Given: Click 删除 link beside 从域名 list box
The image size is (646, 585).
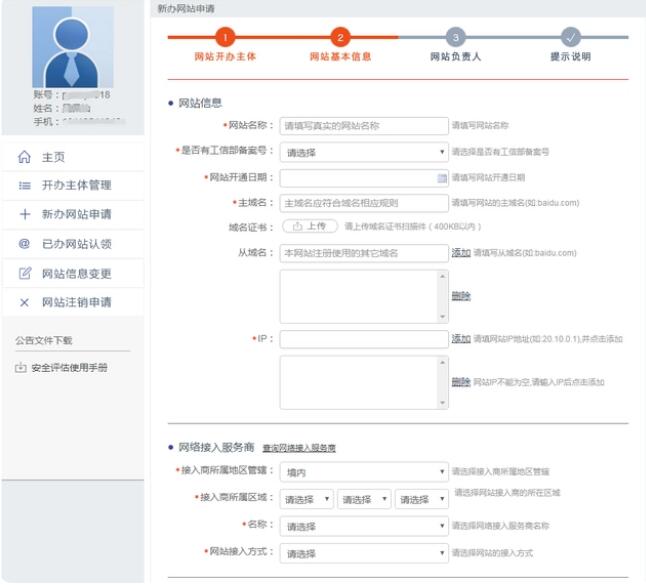Looking at the screenshot, I should coord(461,296).
